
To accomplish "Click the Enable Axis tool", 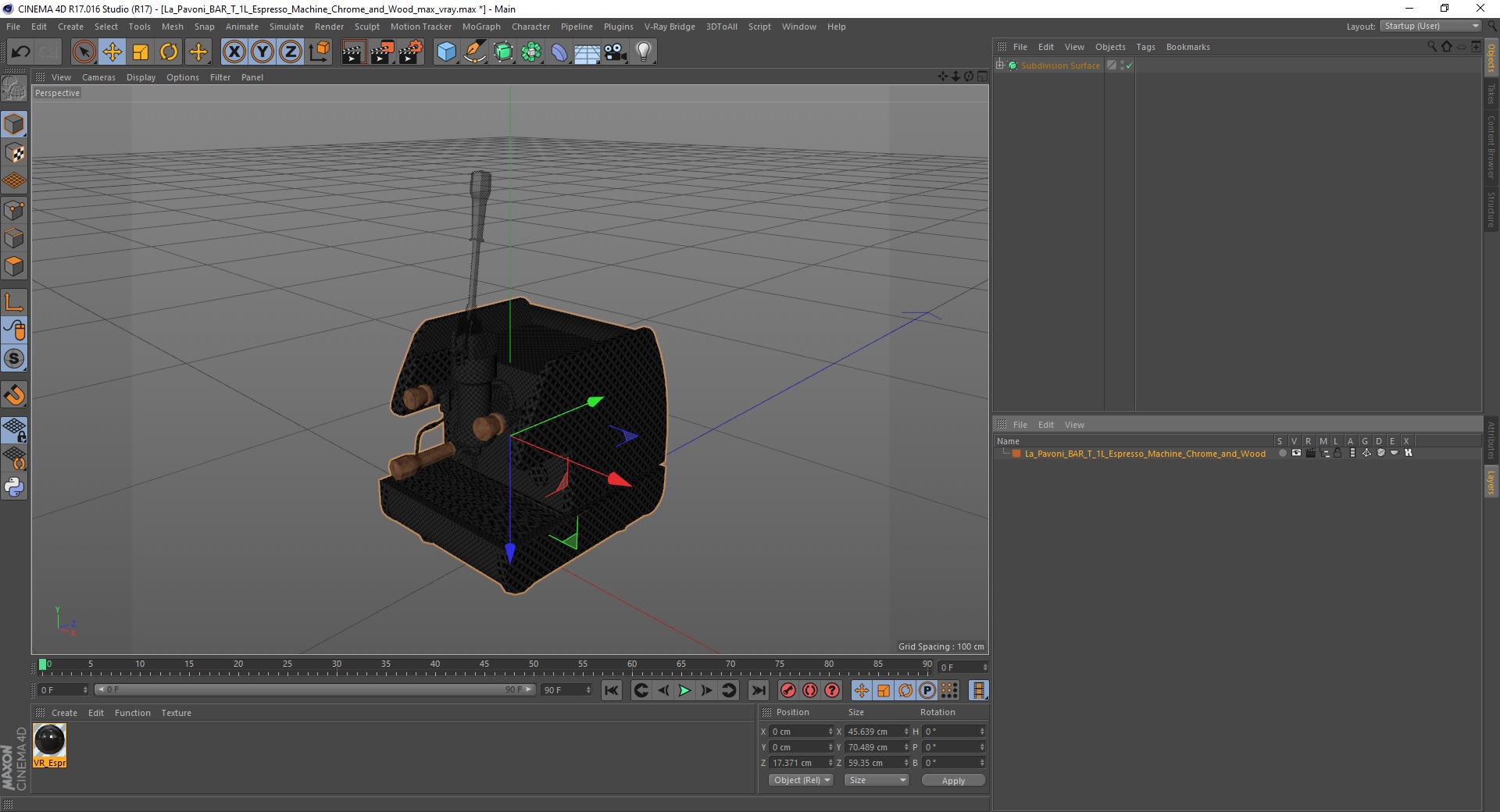I will click(x=14, y=302).
